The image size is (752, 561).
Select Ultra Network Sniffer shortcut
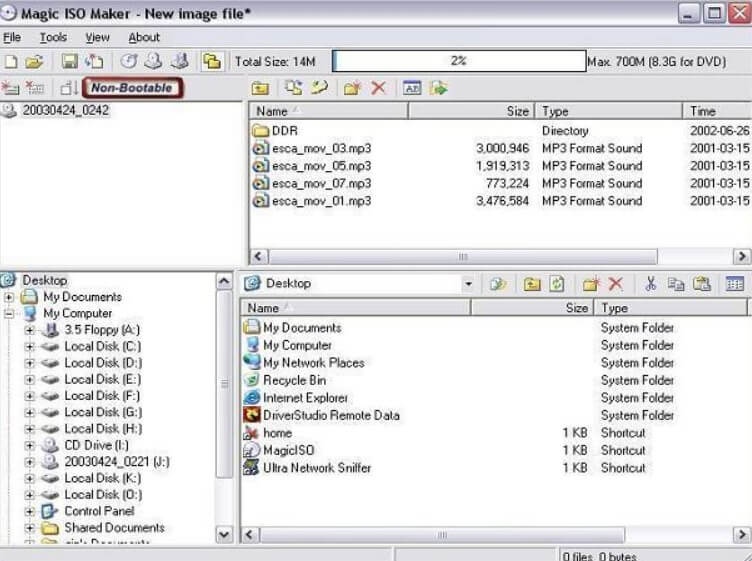pos(317,468)
